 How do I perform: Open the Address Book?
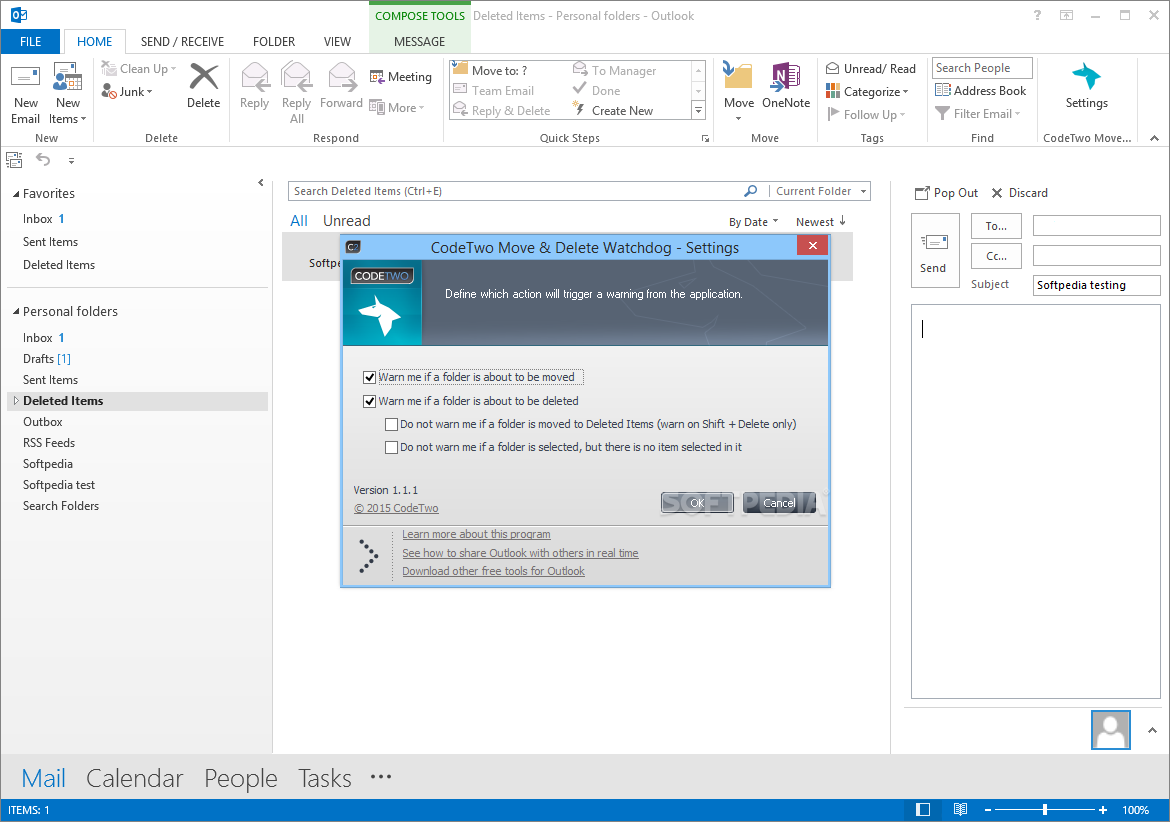point(980,90)
